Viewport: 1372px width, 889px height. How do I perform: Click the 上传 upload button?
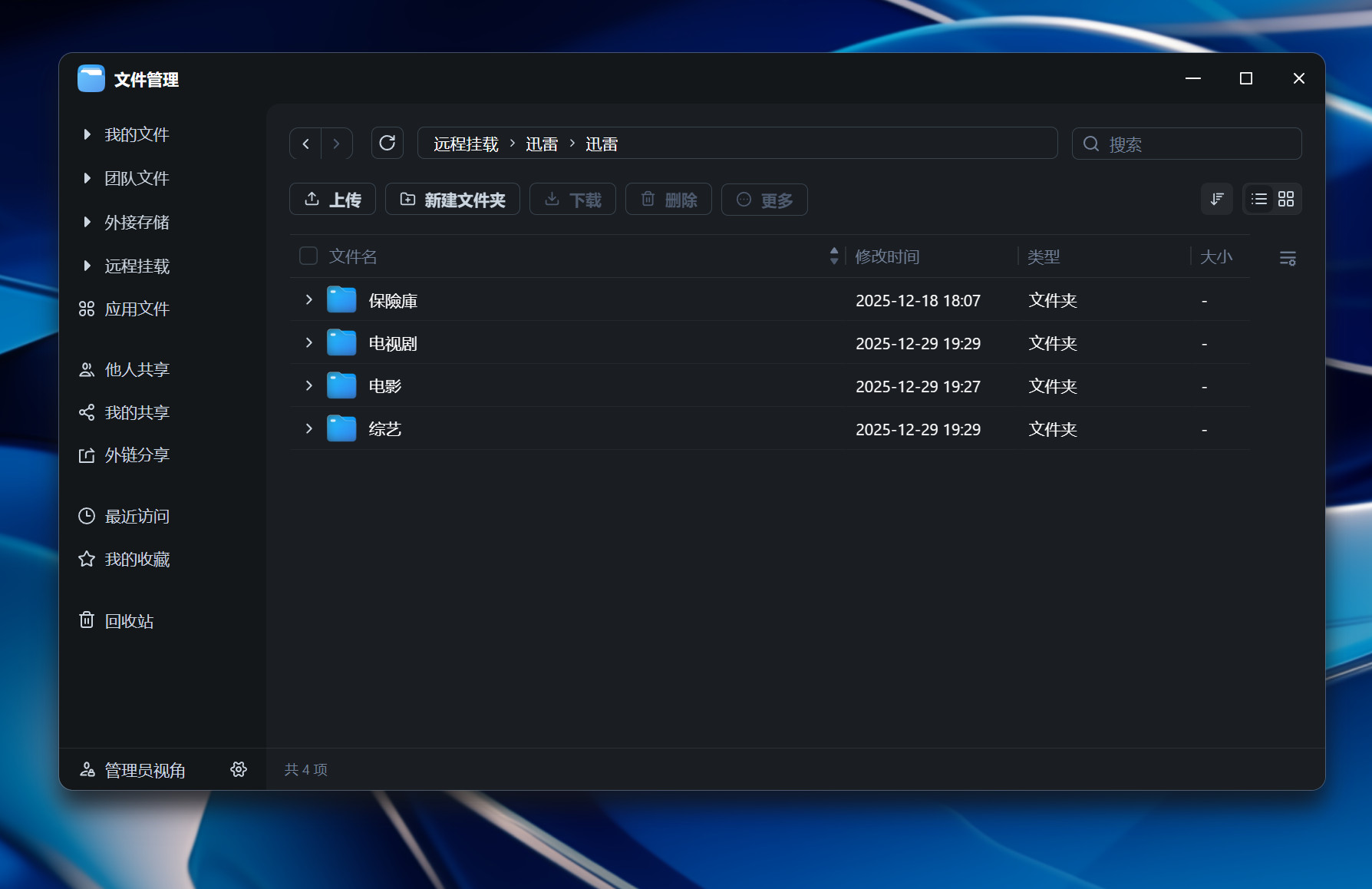coord(332,199)
